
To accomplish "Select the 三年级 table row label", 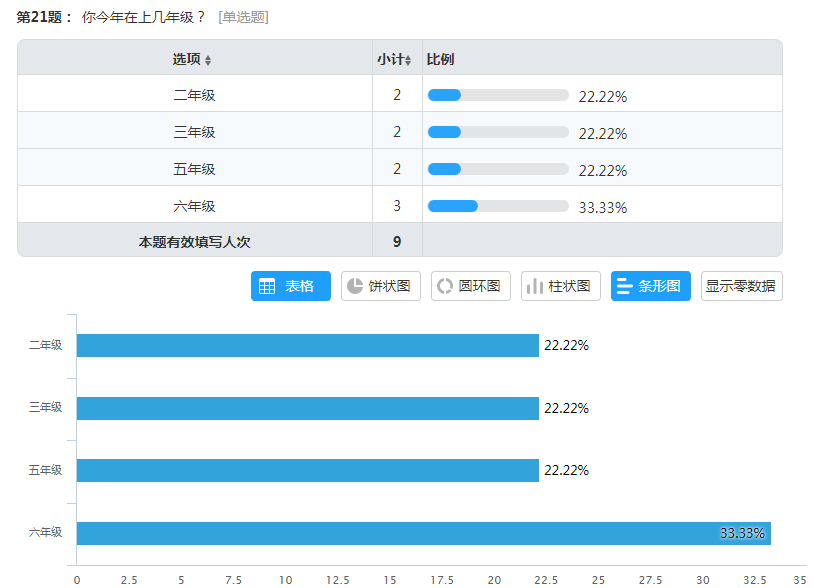I will [x=194, y=132].
